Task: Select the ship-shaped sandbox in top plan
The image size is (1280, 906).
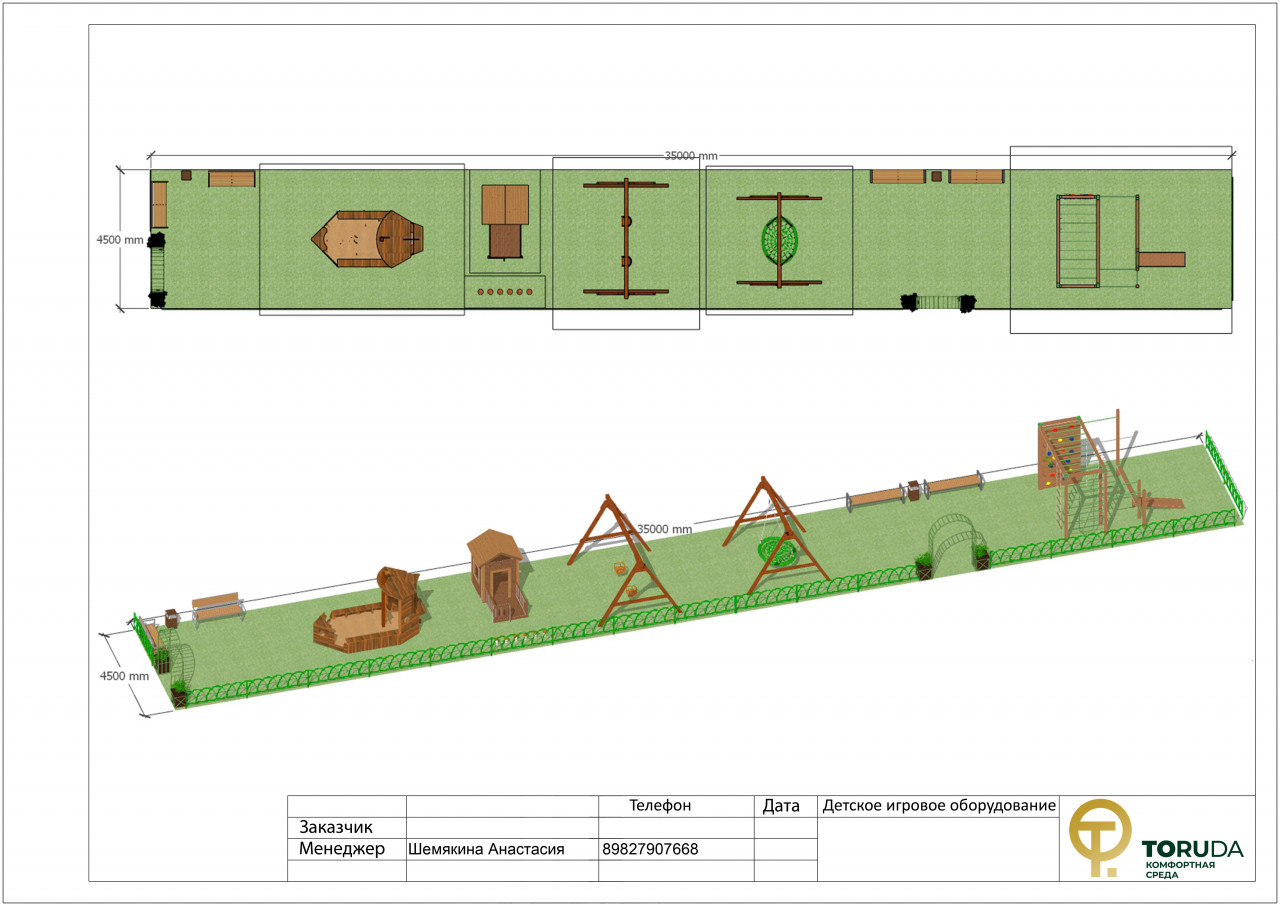Action: click(367, 240)
